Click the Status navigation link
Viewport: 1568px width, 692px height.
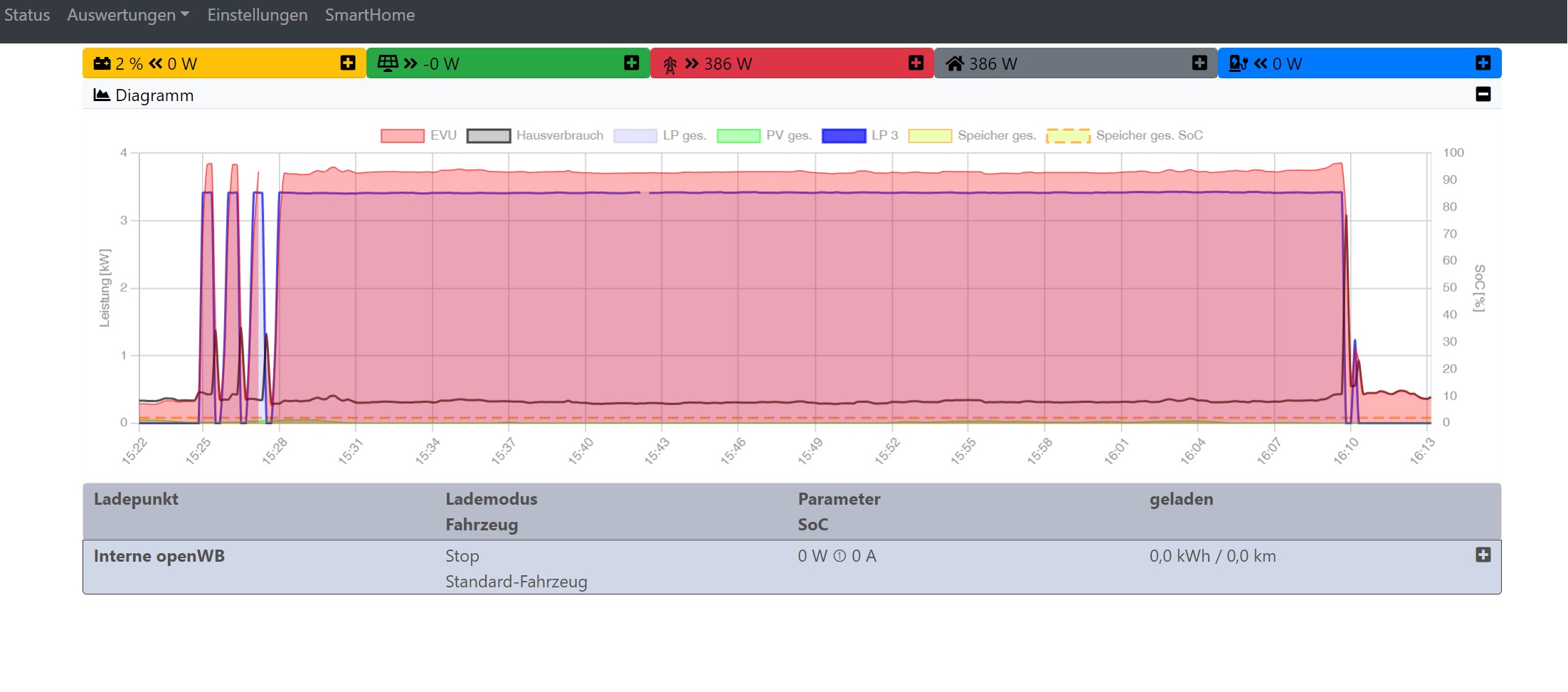click(27, 15)
